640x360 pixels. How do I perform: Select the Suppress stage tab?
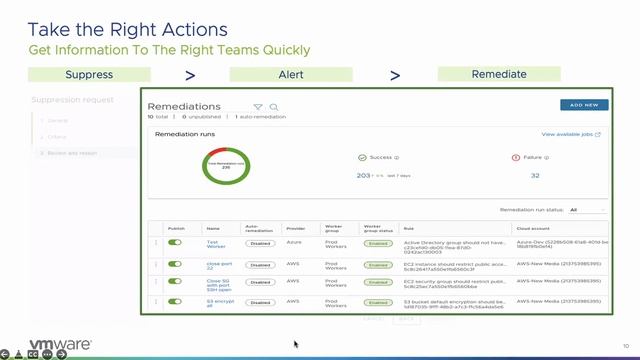click(x=89, y=75)
